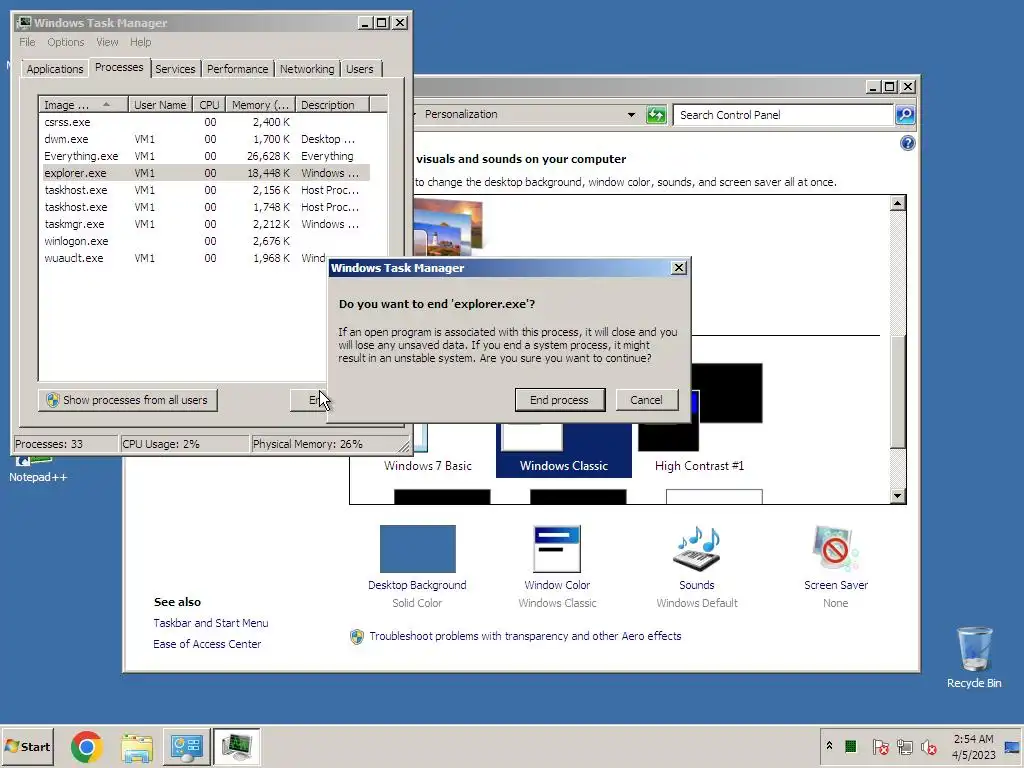Sort processes by Memory column

click(x=260, y=104)
